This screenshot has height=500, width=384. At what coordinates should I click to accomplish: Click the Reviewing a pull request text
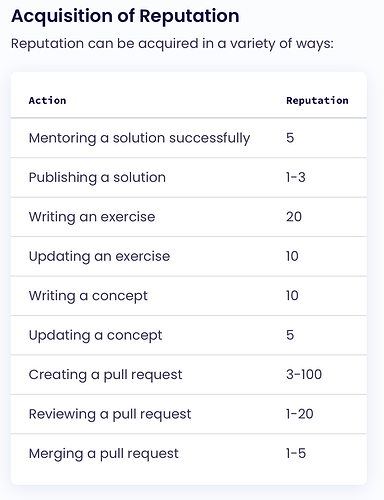110,414
